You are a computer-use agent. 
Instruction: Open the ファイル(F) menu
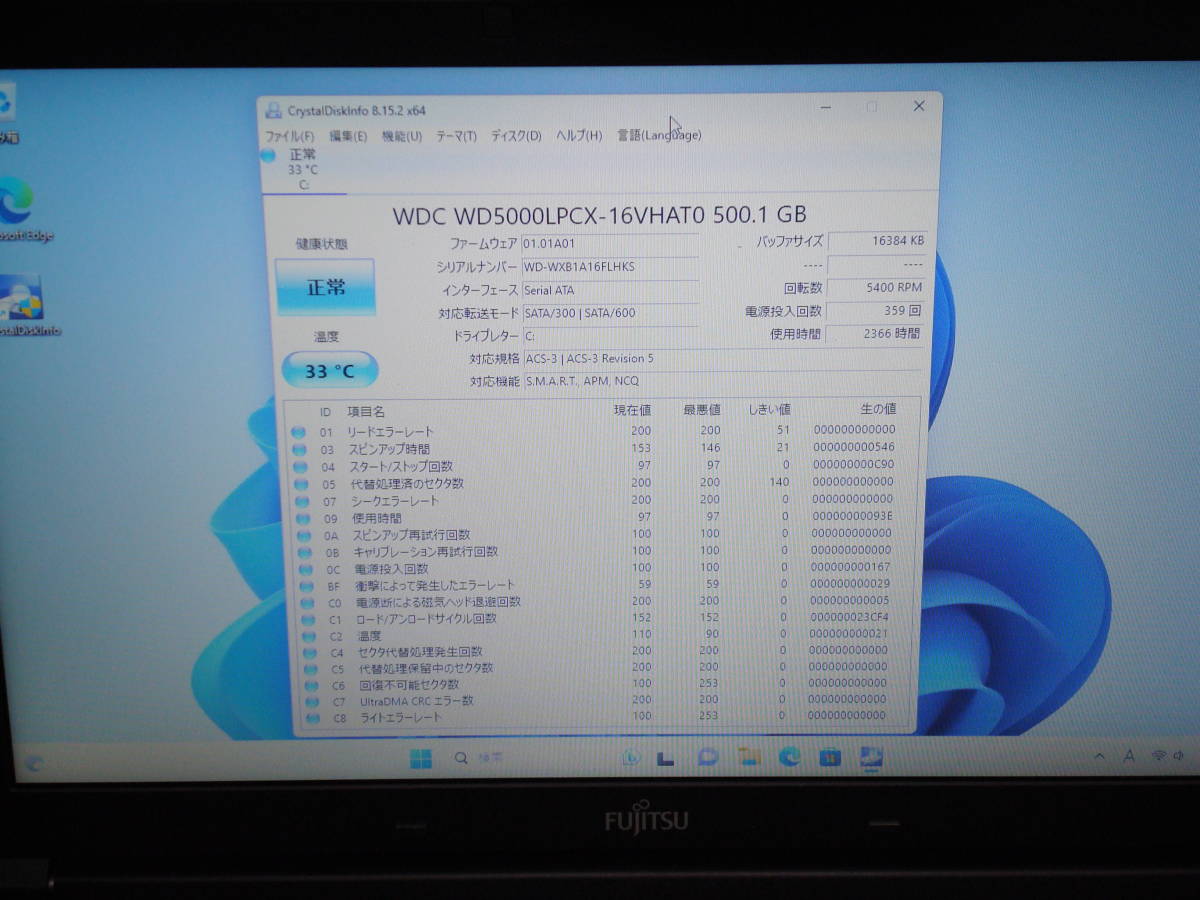pyautogui.click(x=289, y=135)
